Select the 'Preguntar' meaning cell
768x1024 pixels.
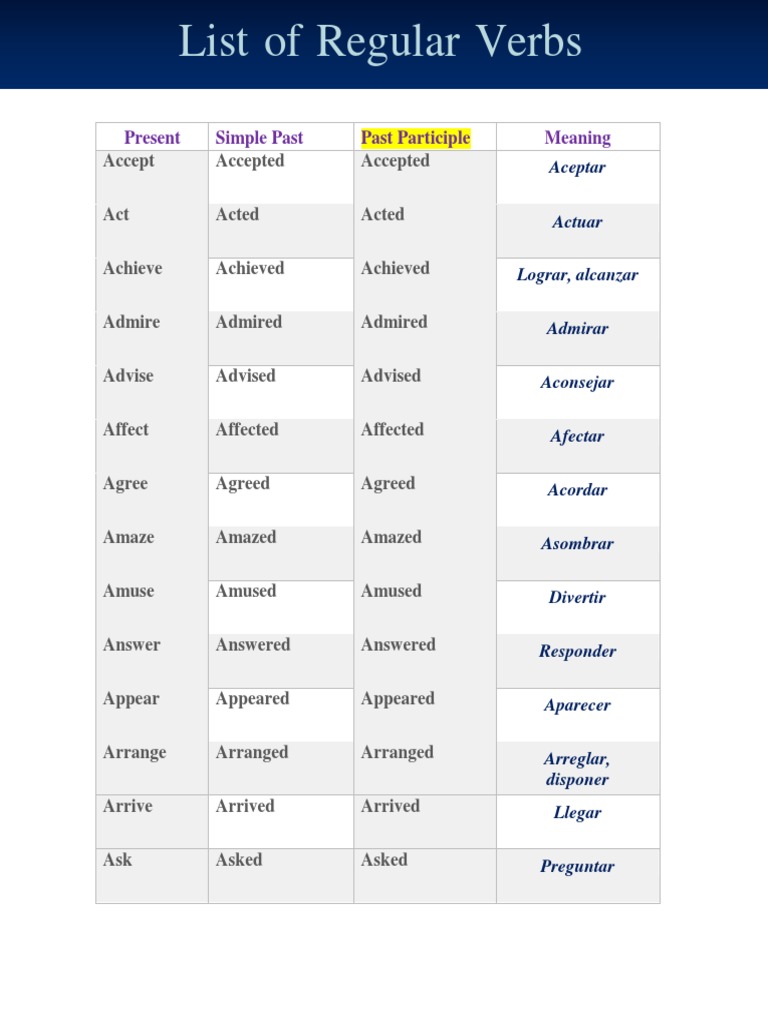577,867
